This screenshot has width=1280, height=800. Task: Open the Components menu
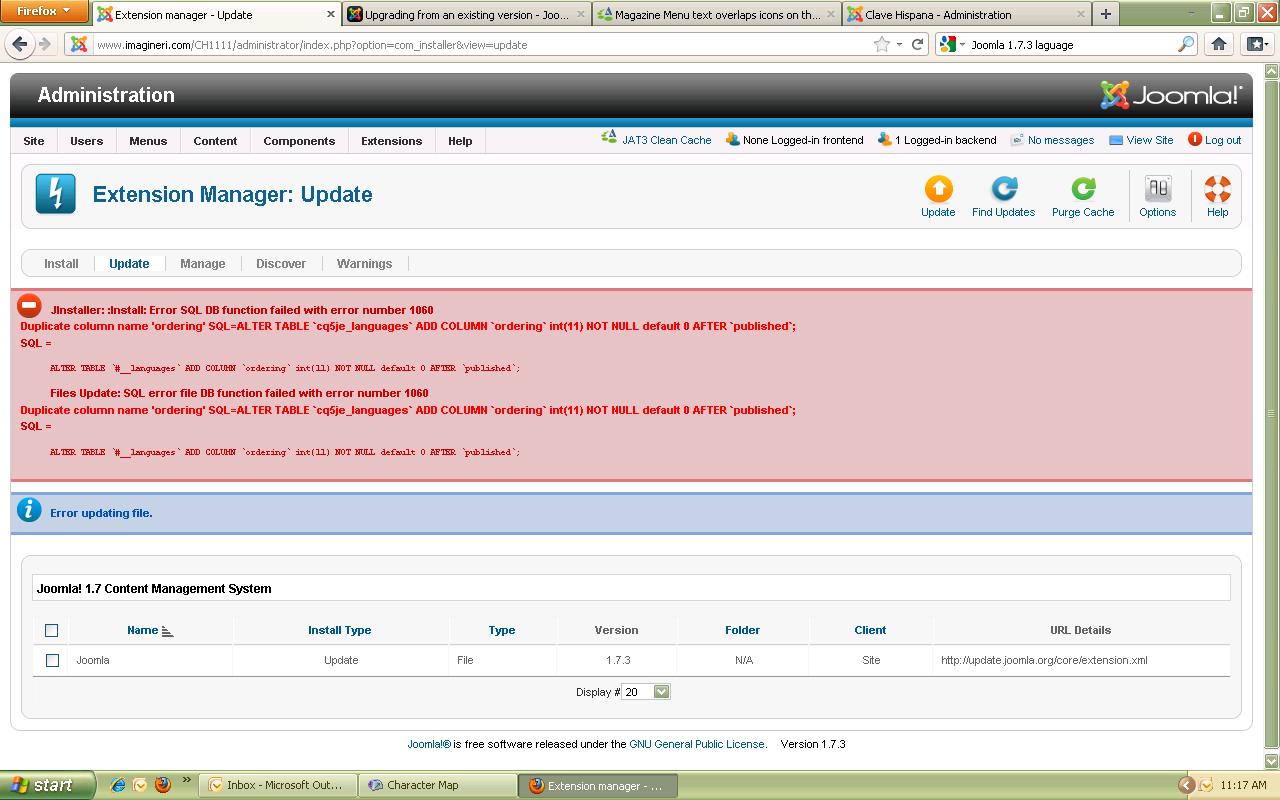click(x=299, y=141)
